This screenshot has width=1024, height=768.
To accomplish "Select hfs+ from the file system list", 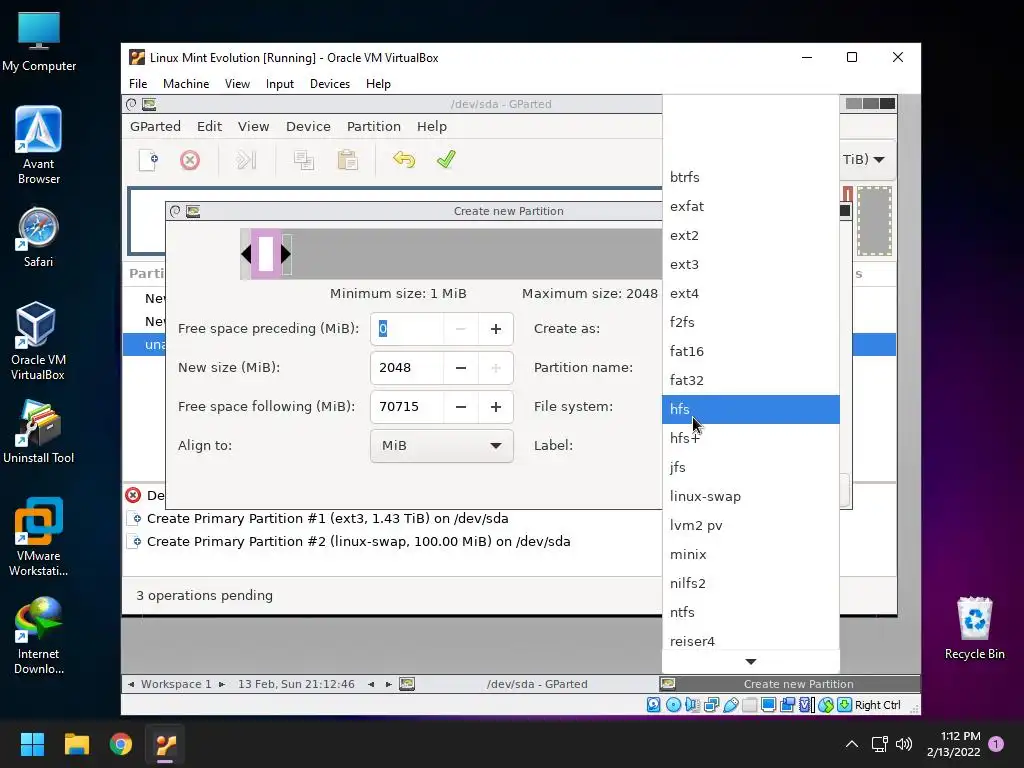I will (x=750, y=438).
